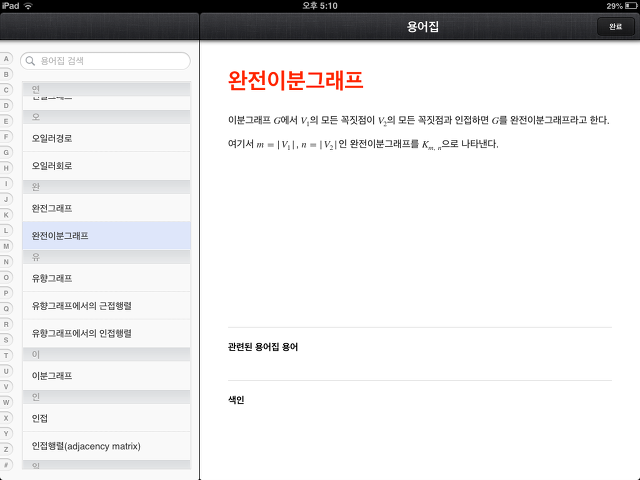
Task: Jump to index letter Y
Action: pos(6,433)
